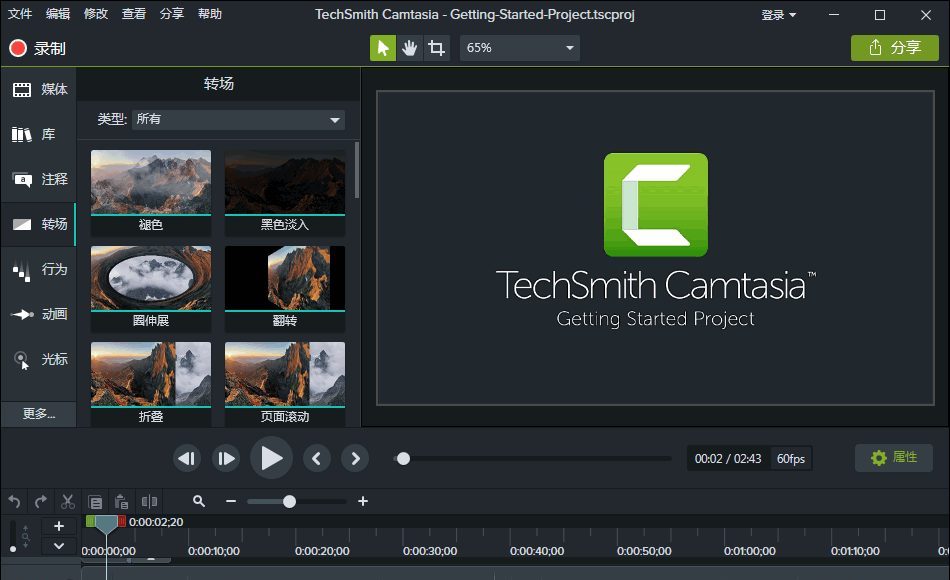The height and width of the screenshot is (580, 950).
Task: Open the 修改 menu
Action: click(96, 13)
